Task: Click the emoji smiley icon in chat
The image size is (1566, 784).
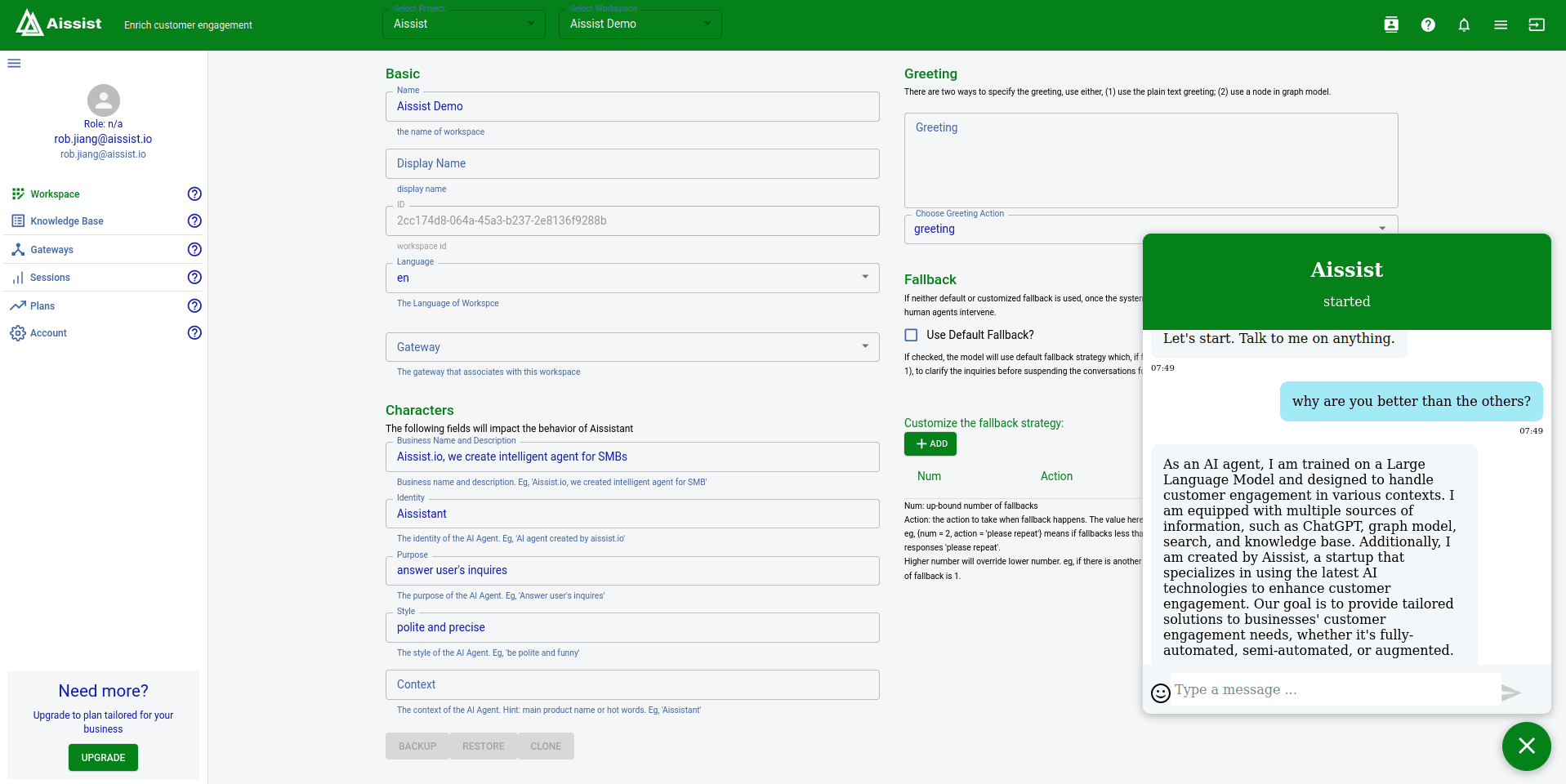Action: (1161, 693)
